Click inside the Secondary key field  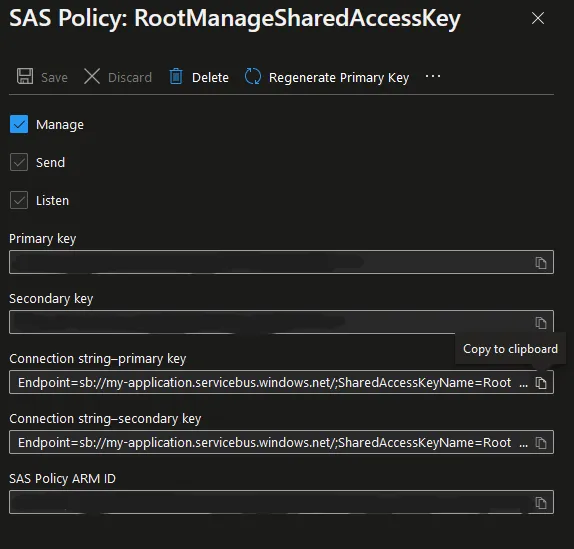(281, 322)
